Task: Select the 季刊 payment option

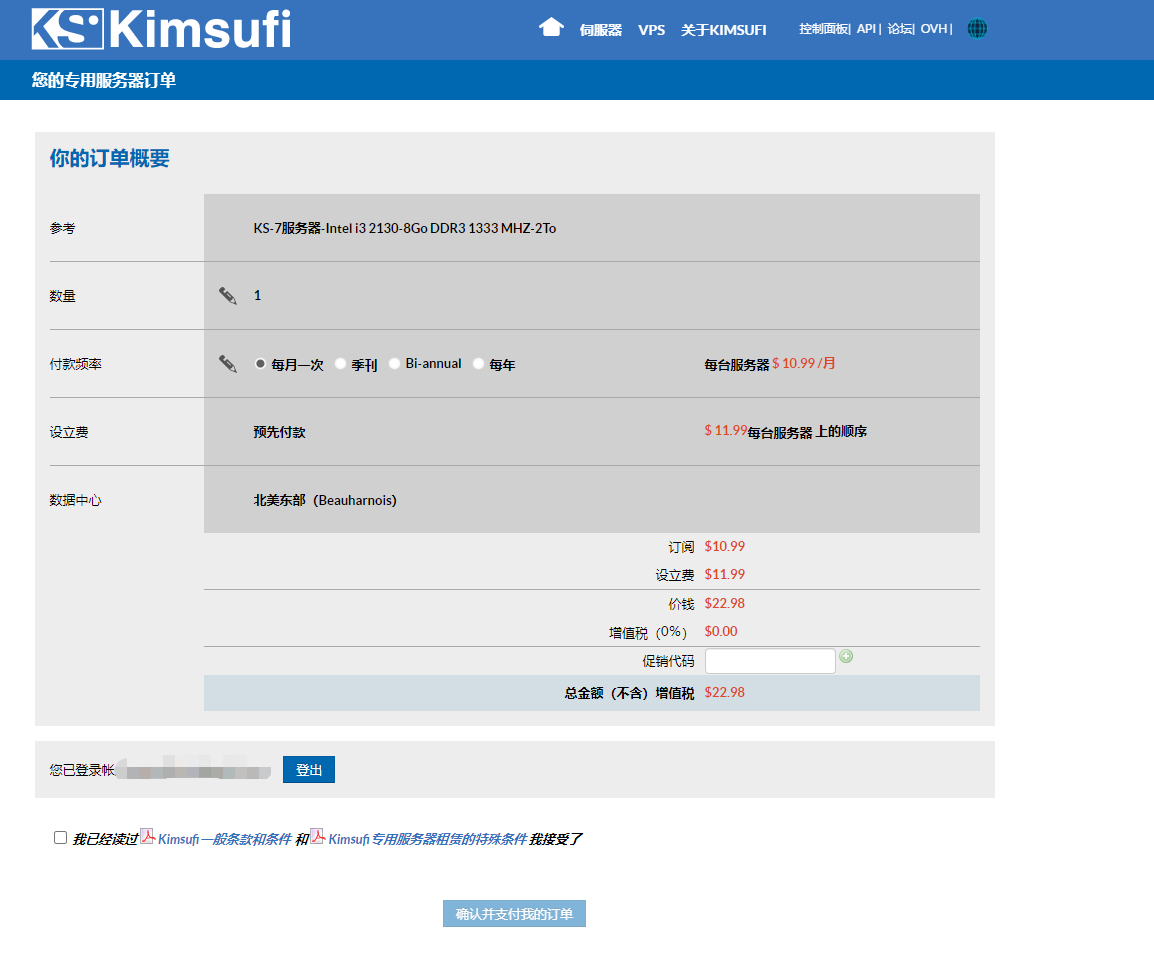Action: point(341,364)
